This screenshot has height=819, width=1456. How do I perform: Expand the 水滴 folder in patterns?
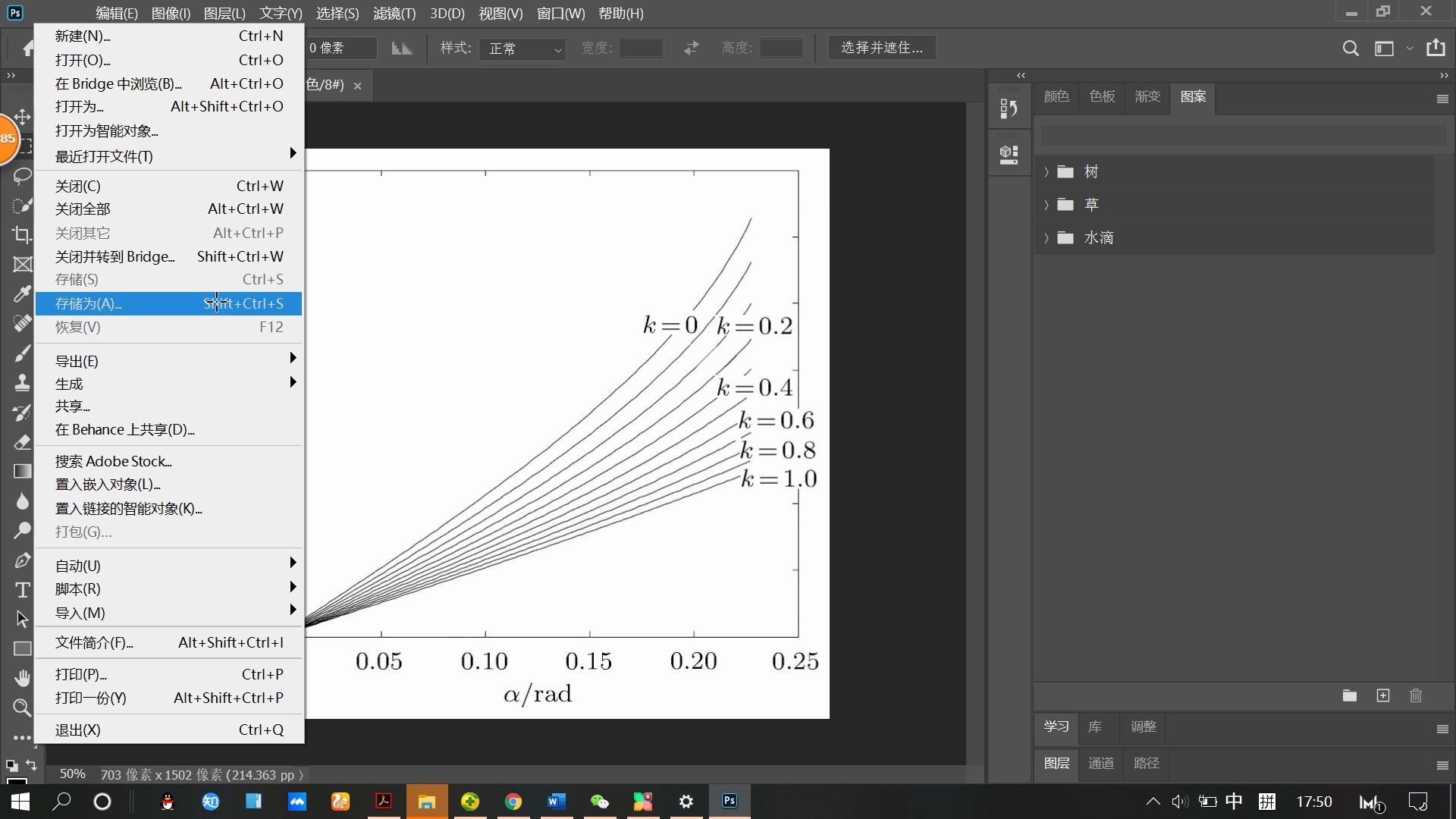click(1046, 237)
